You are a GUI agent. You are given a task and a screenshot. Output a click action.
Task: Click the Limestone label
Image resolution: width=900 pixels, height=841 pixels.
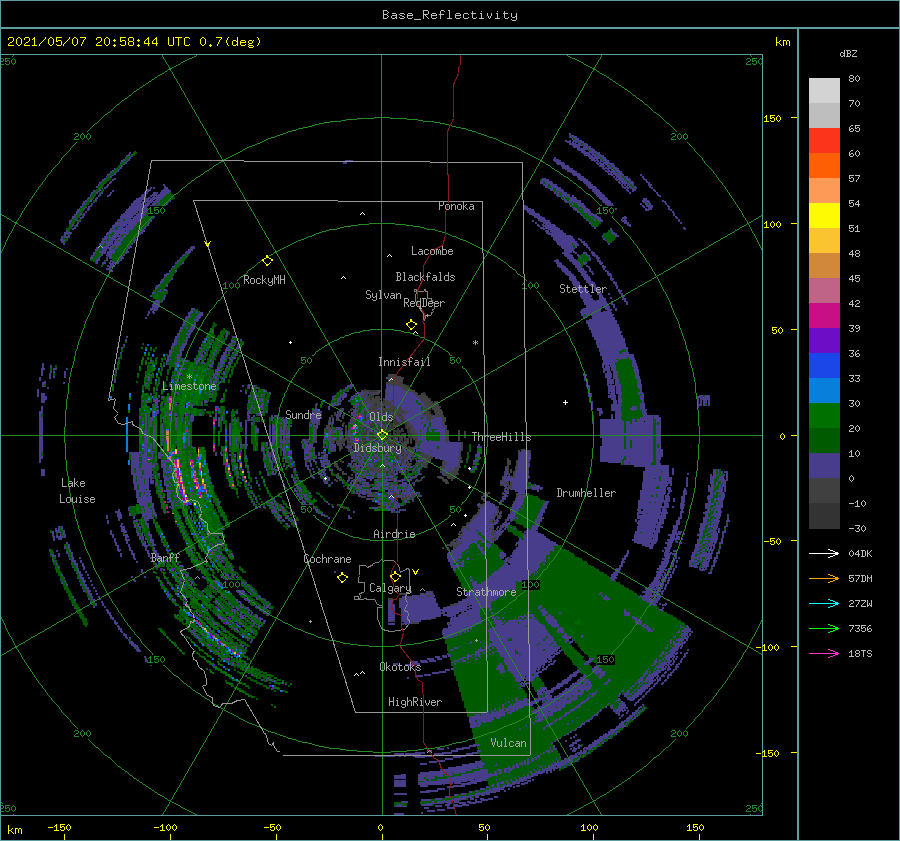[x=189, y=386]
